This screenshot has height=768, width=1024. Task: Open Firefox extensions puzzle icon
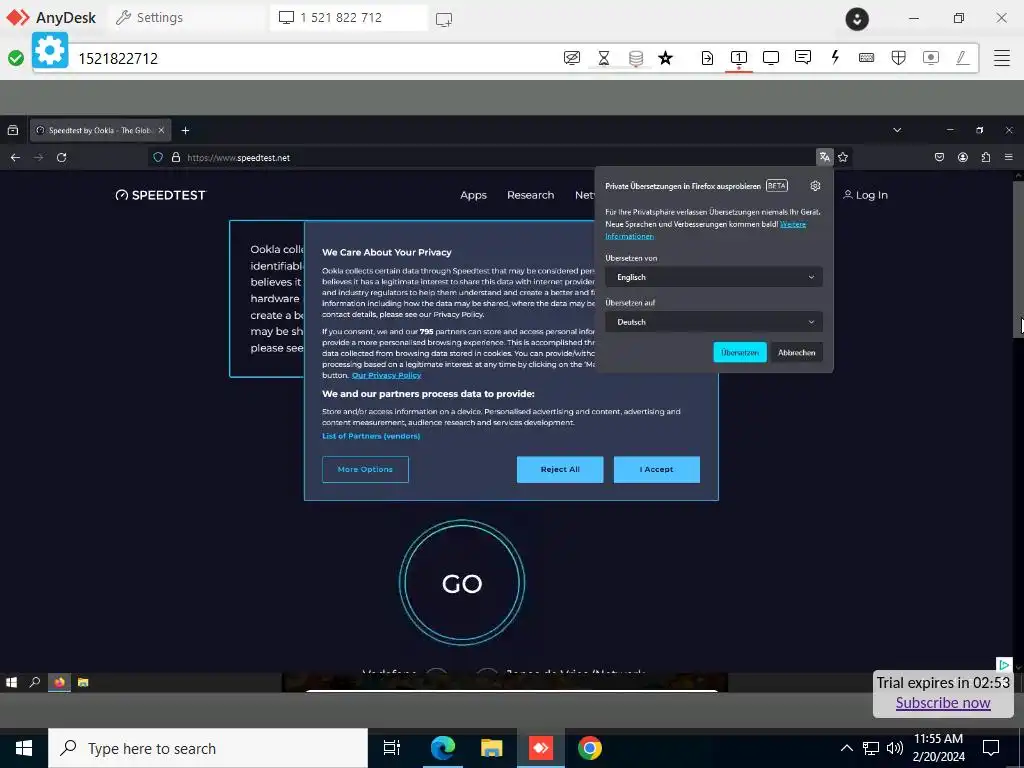pos(985,157)
